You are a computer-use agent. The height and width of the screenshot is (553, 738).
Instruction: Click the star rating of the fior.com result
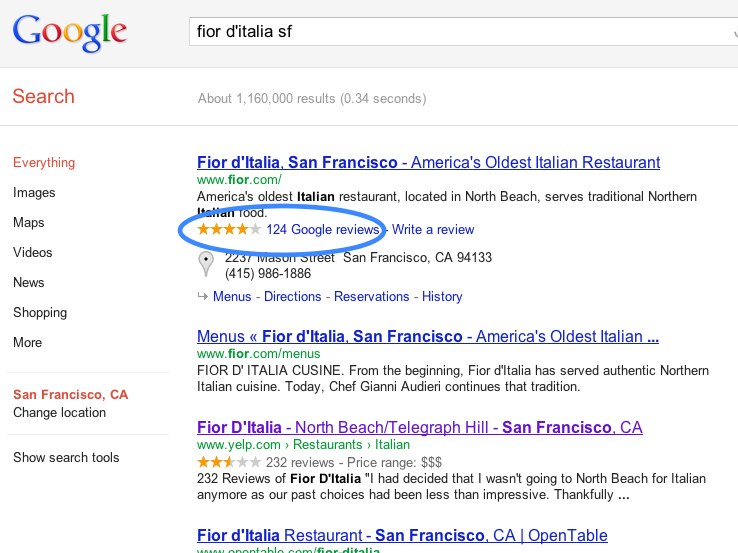tap(229, 230)
